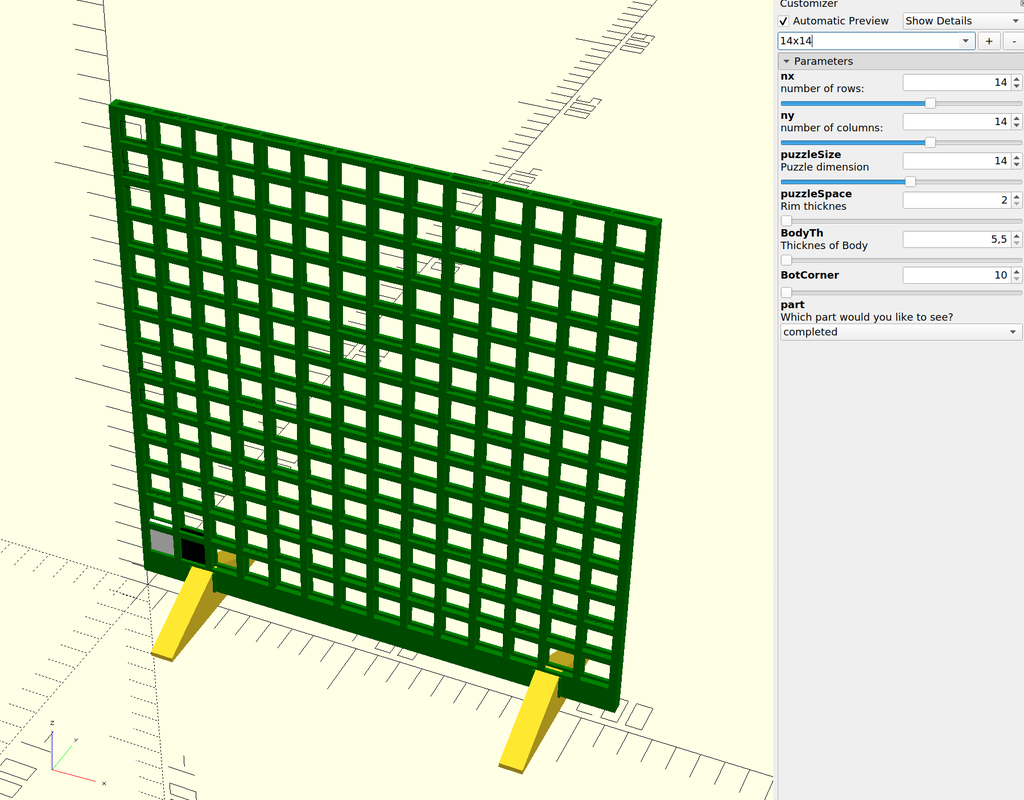Click the nx number of rows slider handle
This screenshot has width=1024, height=800.
930,103
